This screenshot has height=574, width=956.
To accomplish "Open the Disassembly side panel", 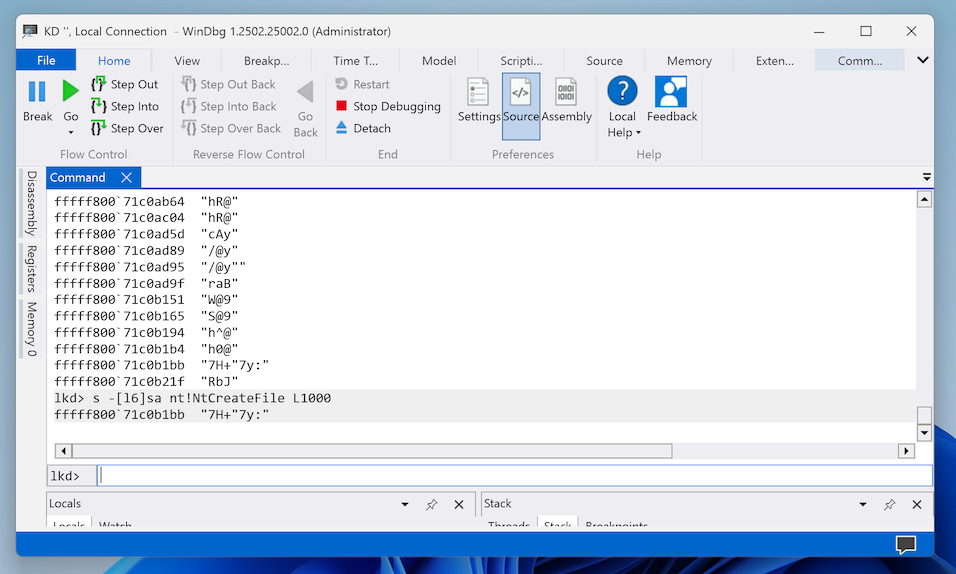I will [31, 203].
